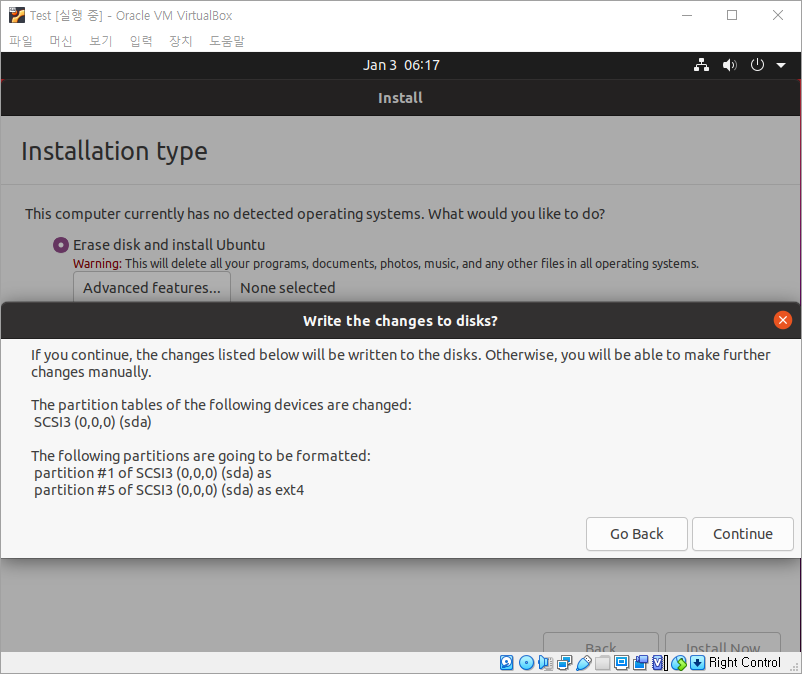The image size is (802, 674).
Task: Click VirtualBox keyboard capture arrow icon
Action: pyautogui.click(x=698, y=662)
